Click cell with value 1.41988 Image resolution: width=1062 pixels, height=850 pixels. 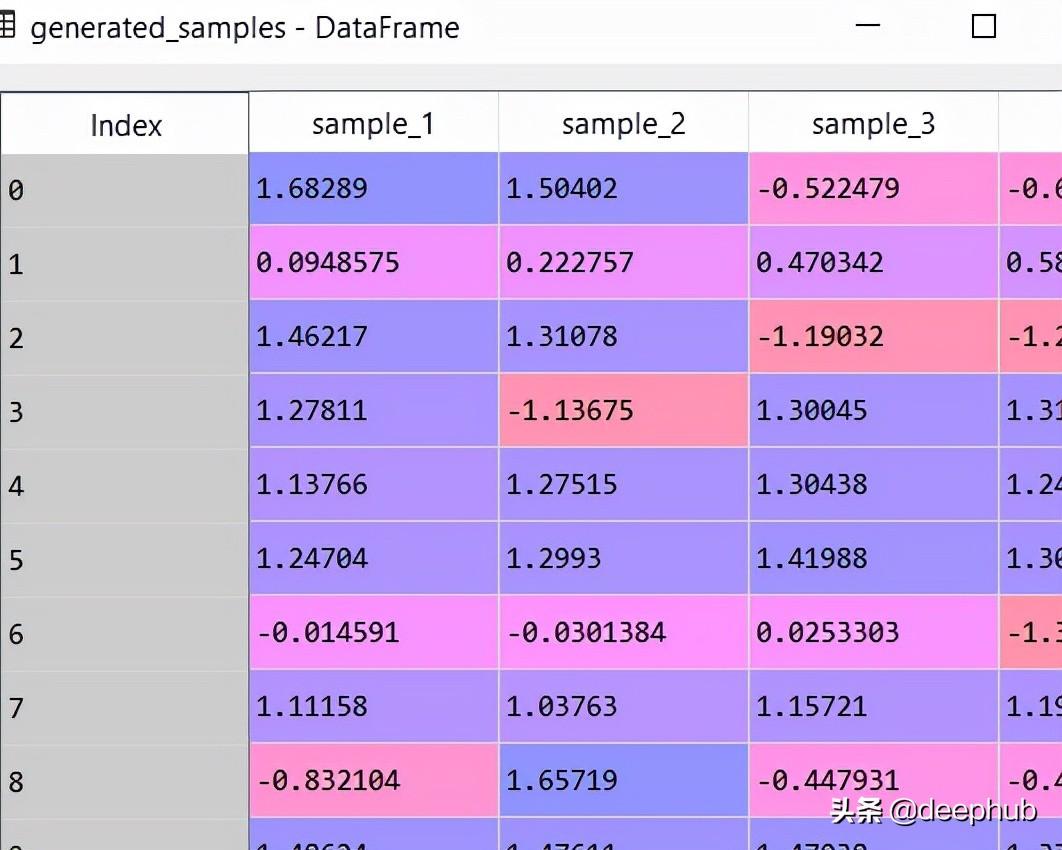pyautogui.click(x=873, y=558)
